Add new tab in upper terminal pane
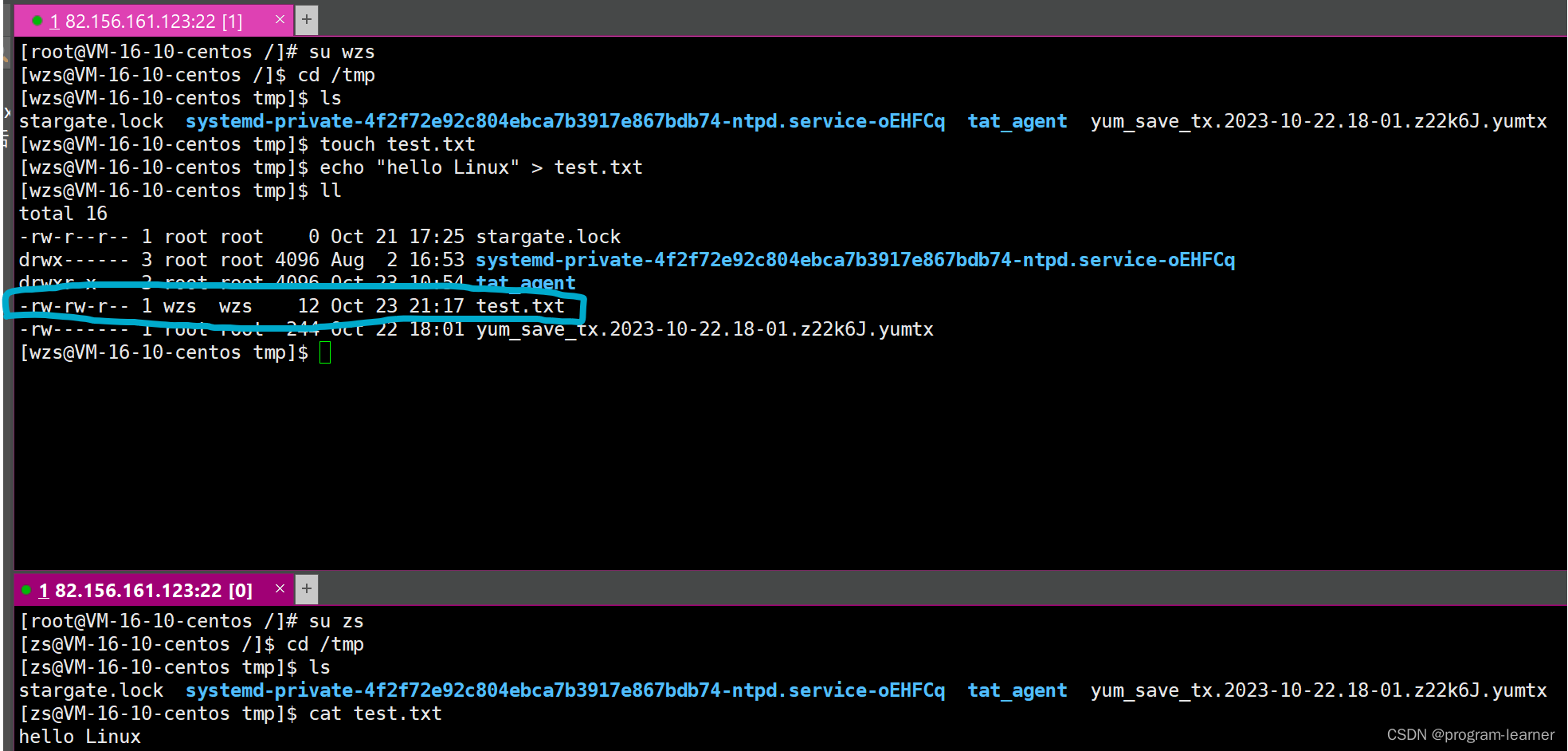1568x751 pixels. 307,20
